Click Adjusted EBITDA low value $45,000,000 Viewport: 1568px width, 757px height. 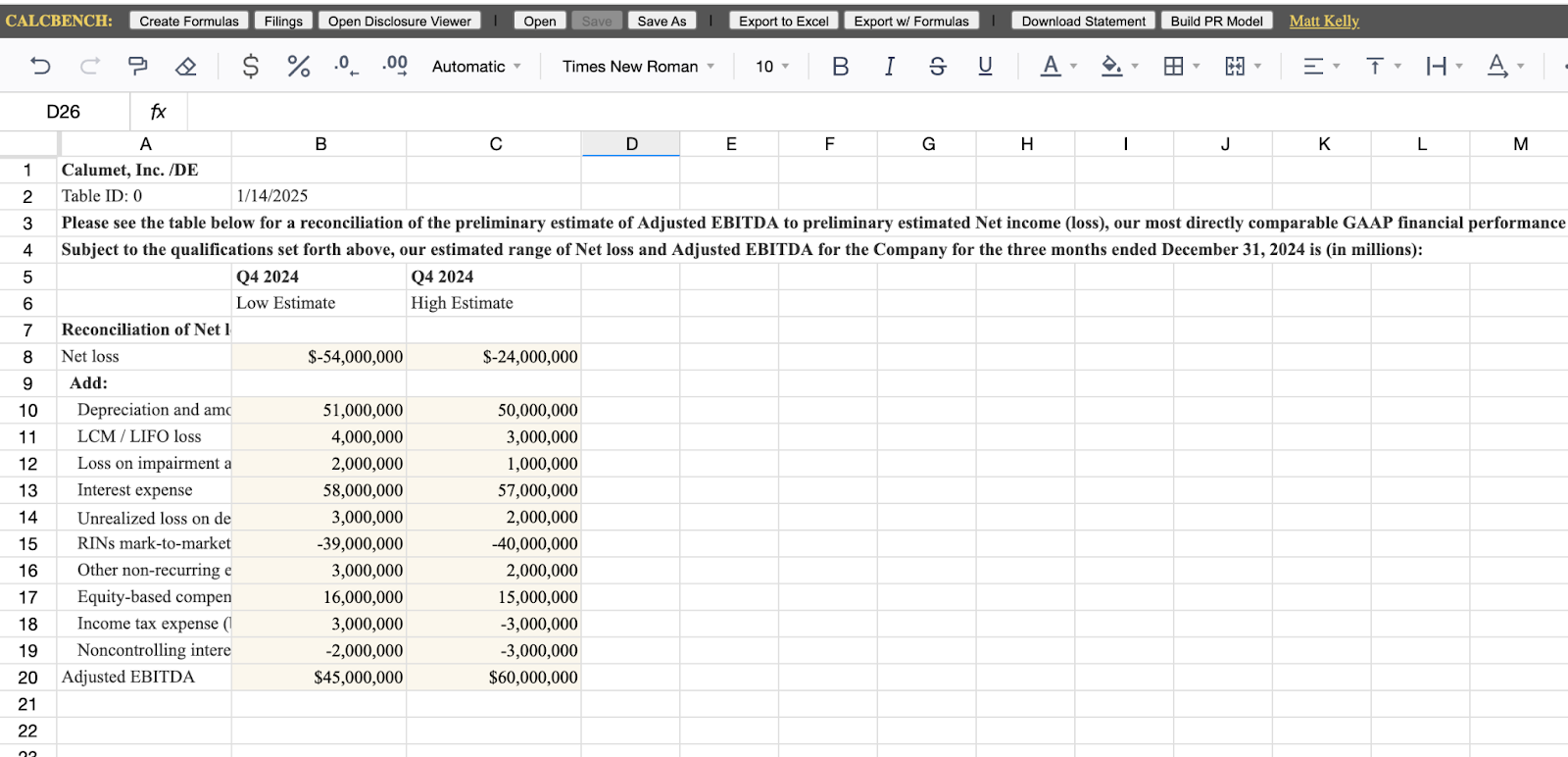click(319, 678)
